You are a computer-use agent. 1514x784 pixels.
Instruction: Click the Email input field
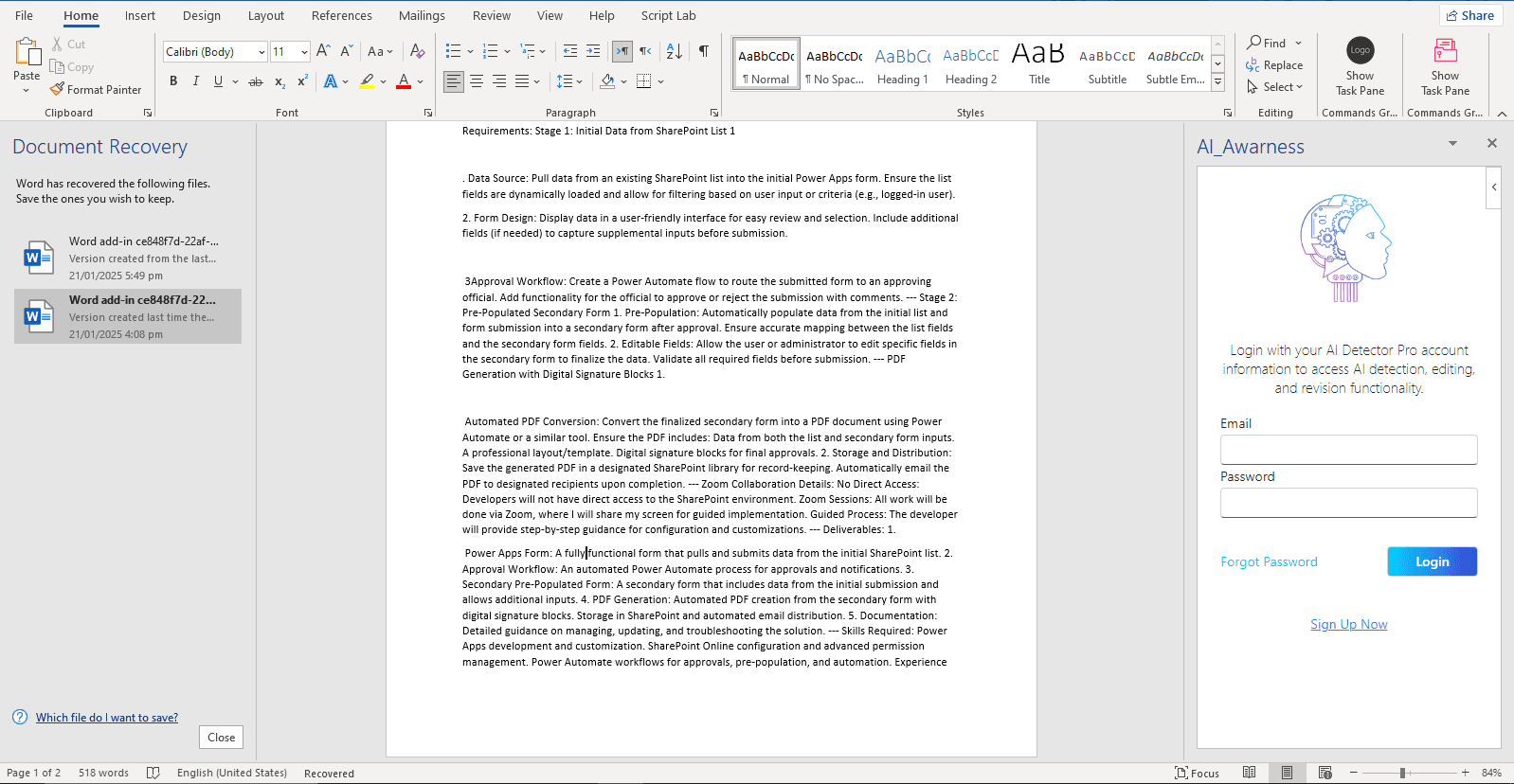1349,450
